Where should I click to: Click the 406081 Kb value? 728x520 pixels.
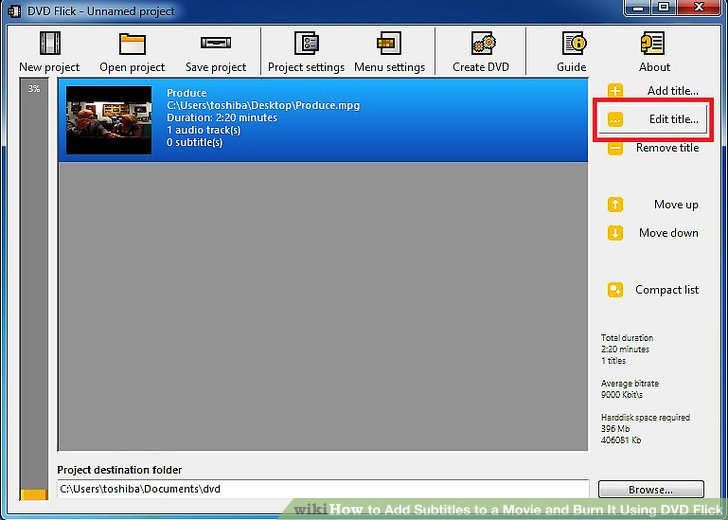click(x=621, y=440)
